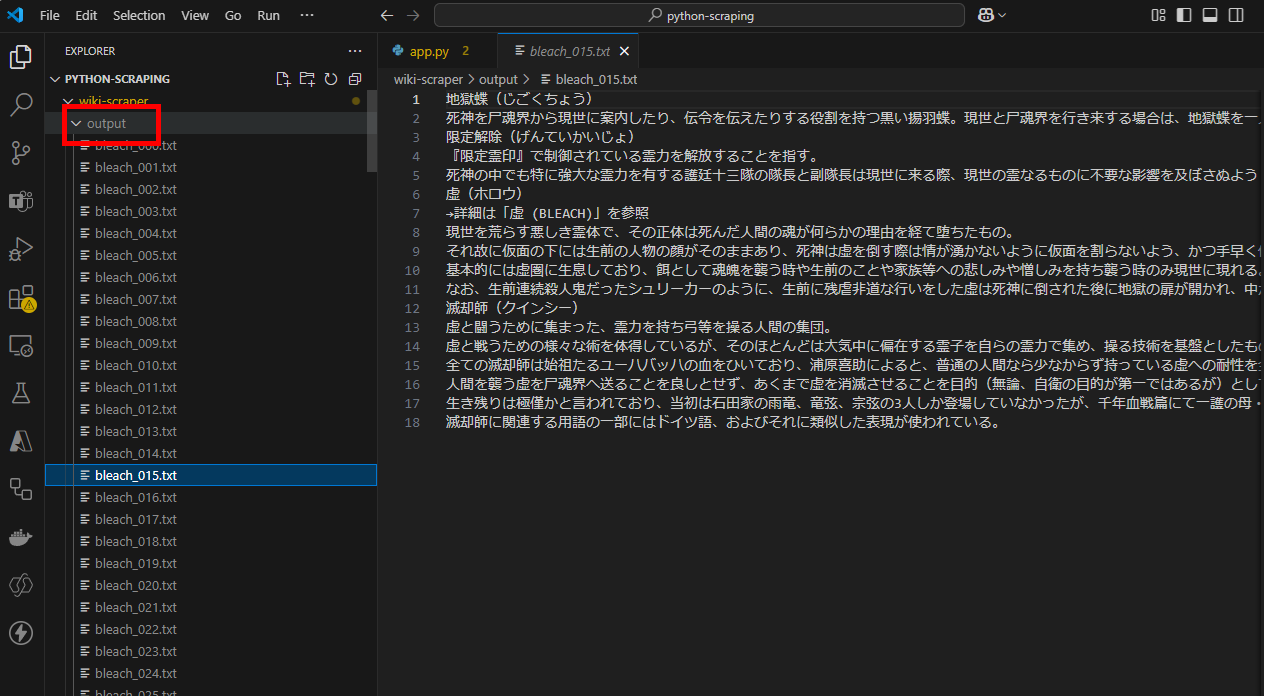Viewport: 1264px width, 696px height.
Task: Toggle the secondary side bar visibility
Action: point(1235,15)
